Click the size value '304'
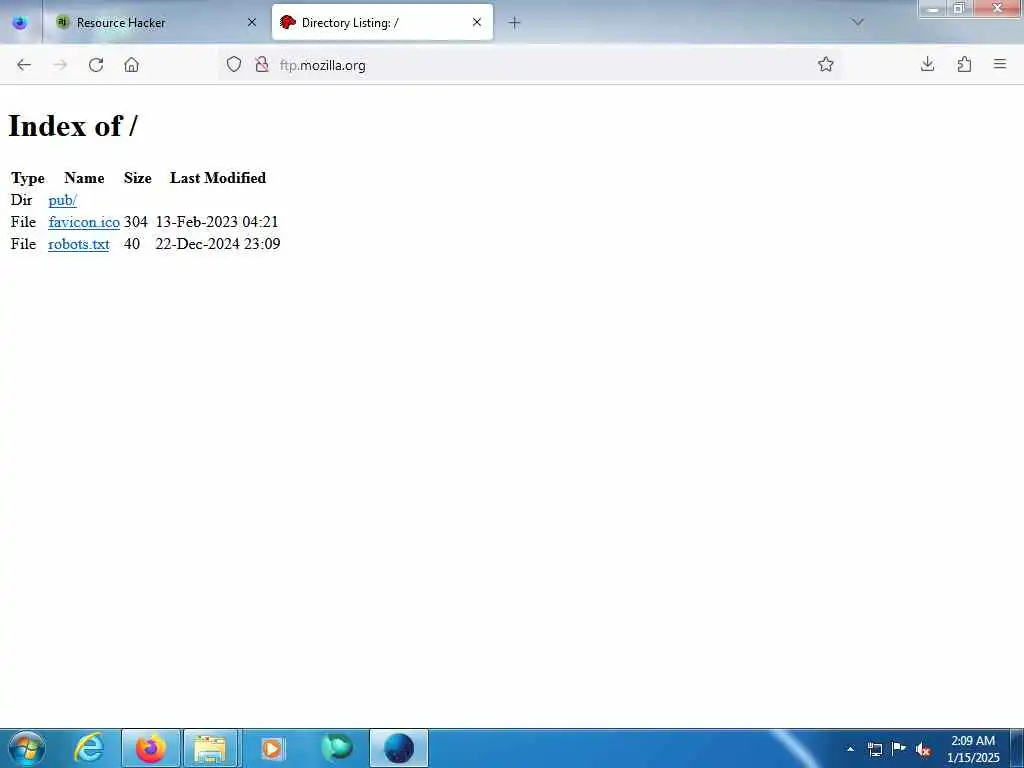The width and height of the screenshot is (1024, 768). [x=136, y=222]
